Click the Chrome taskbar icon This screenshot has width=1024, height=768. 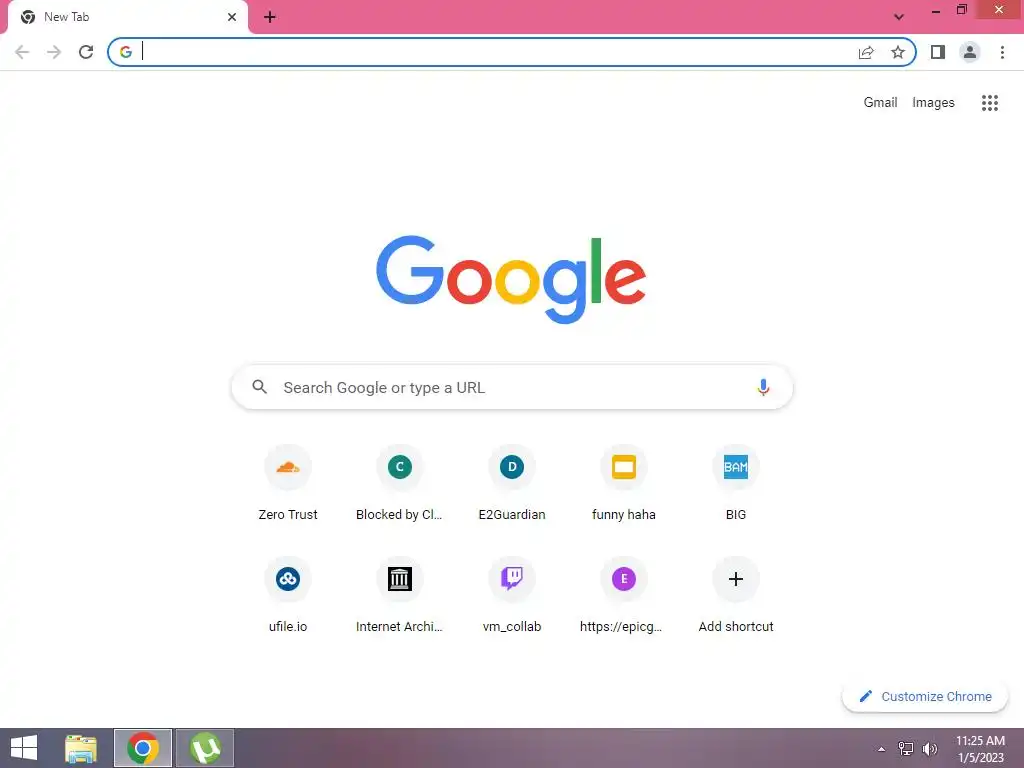[143, 748]
